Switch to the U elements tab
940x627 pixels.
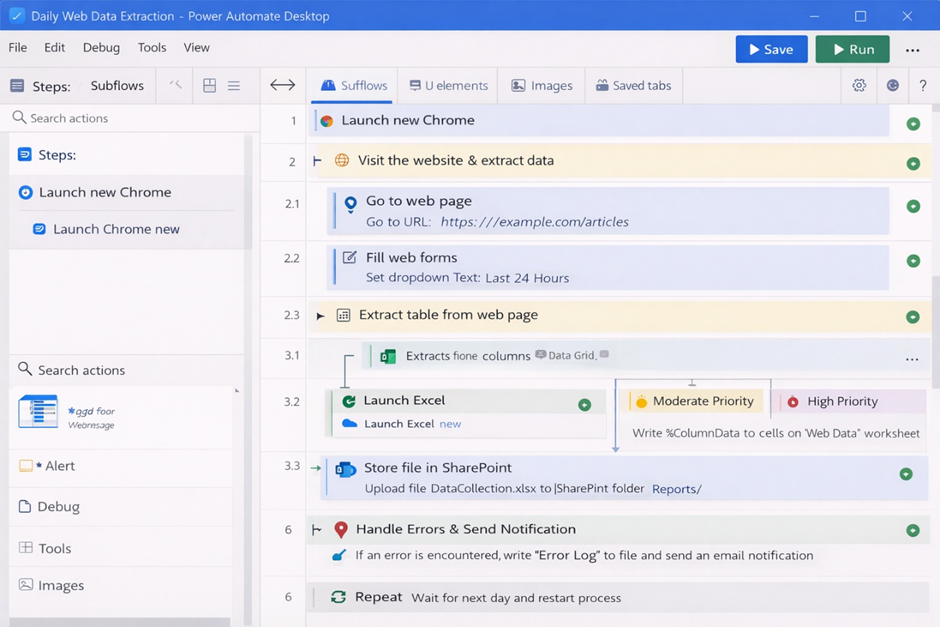click(447, 85)
